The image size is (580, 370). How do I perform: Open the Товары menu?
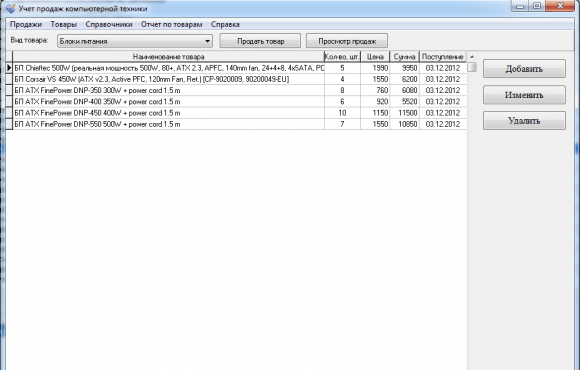(x=64, y=24)
